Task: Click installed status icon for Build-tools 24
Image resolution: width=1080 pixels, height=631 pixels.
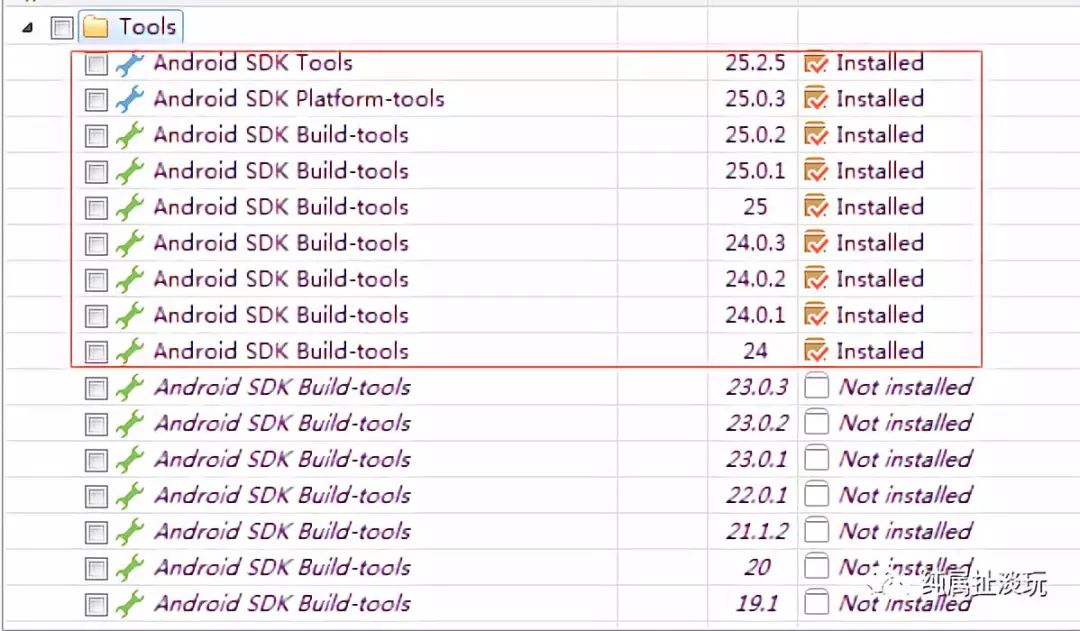Action: click(816, 351)
